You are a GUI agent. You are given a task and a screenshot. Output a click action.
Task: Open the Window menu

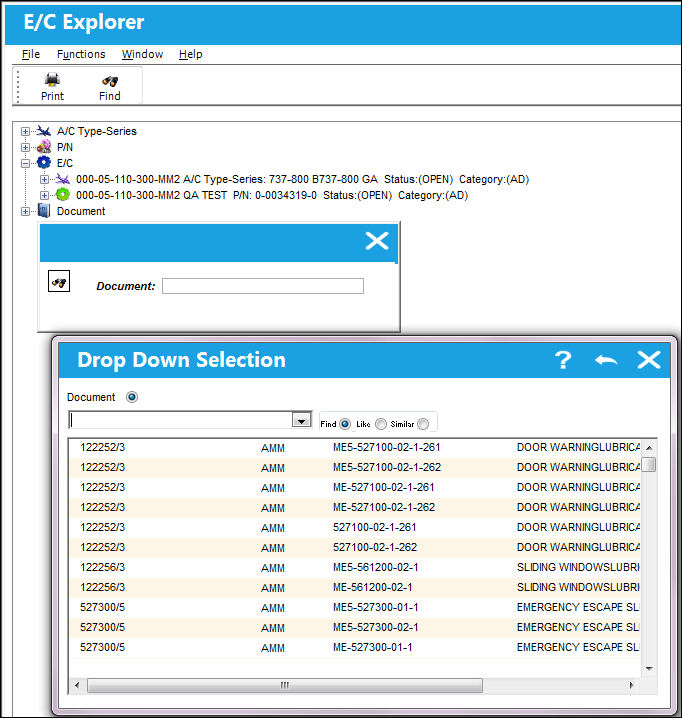coord(142,54)
